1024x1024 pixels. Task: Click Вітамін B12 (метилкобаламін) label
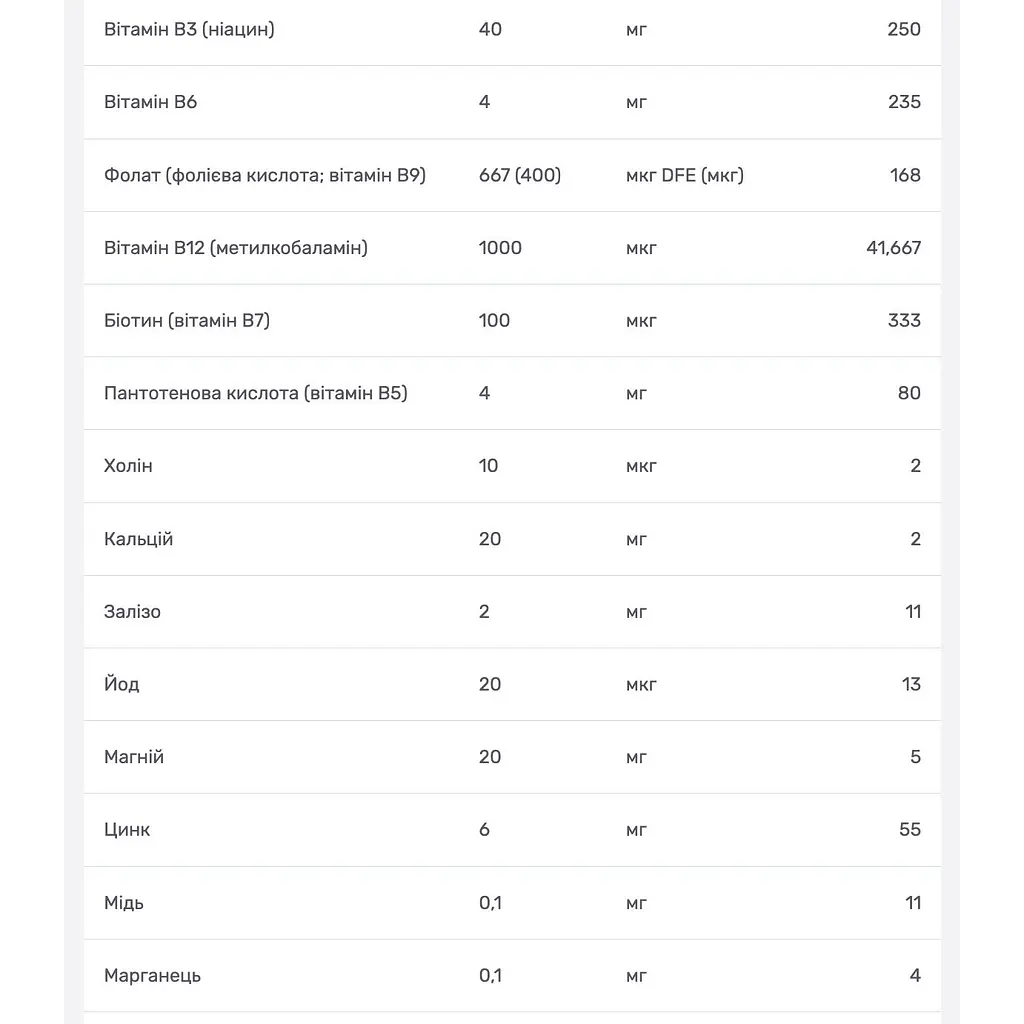tap(236, 248)
